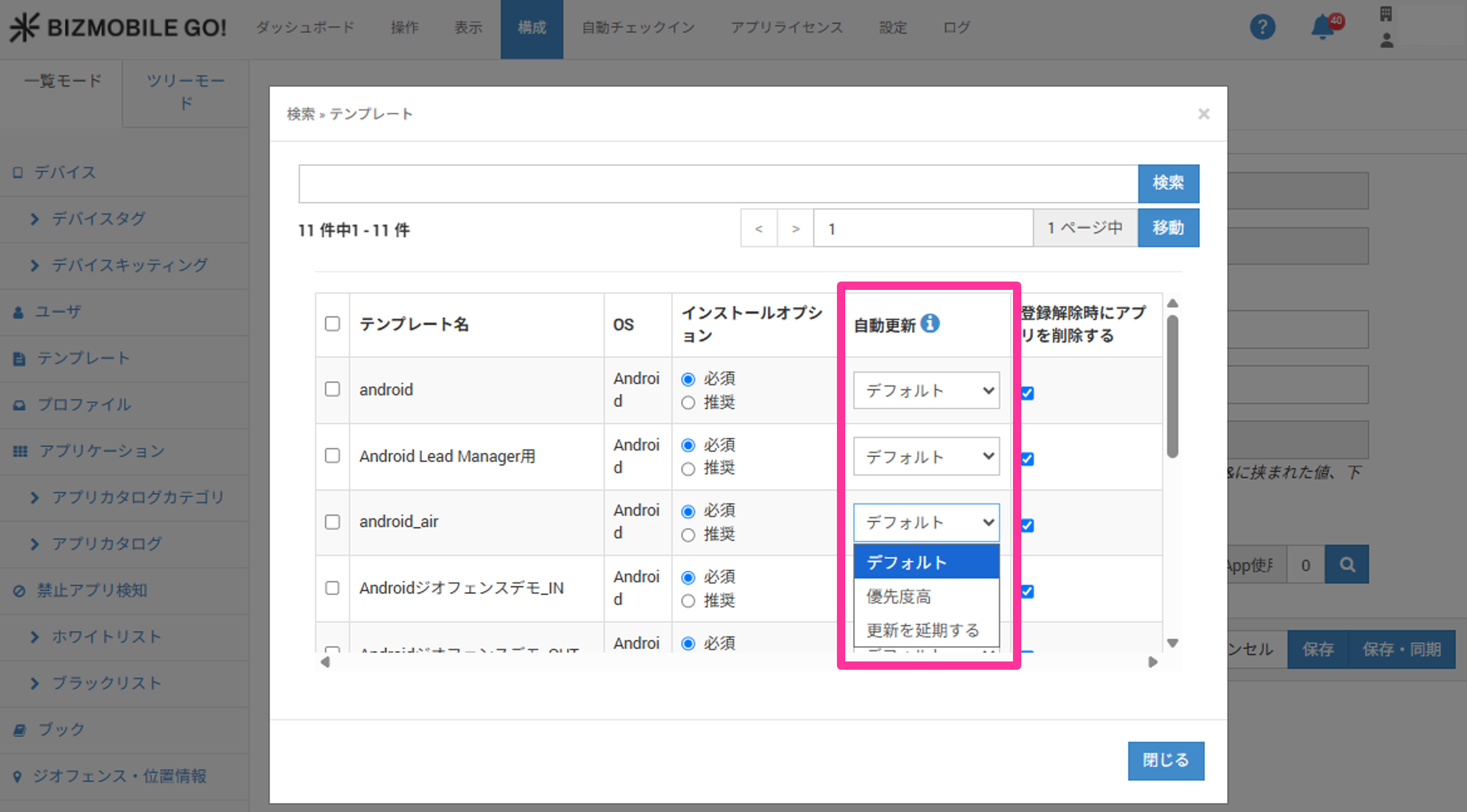Check the android template row checkbox
This screenshot has width=1467, height=812.
[x=333, y=389]
